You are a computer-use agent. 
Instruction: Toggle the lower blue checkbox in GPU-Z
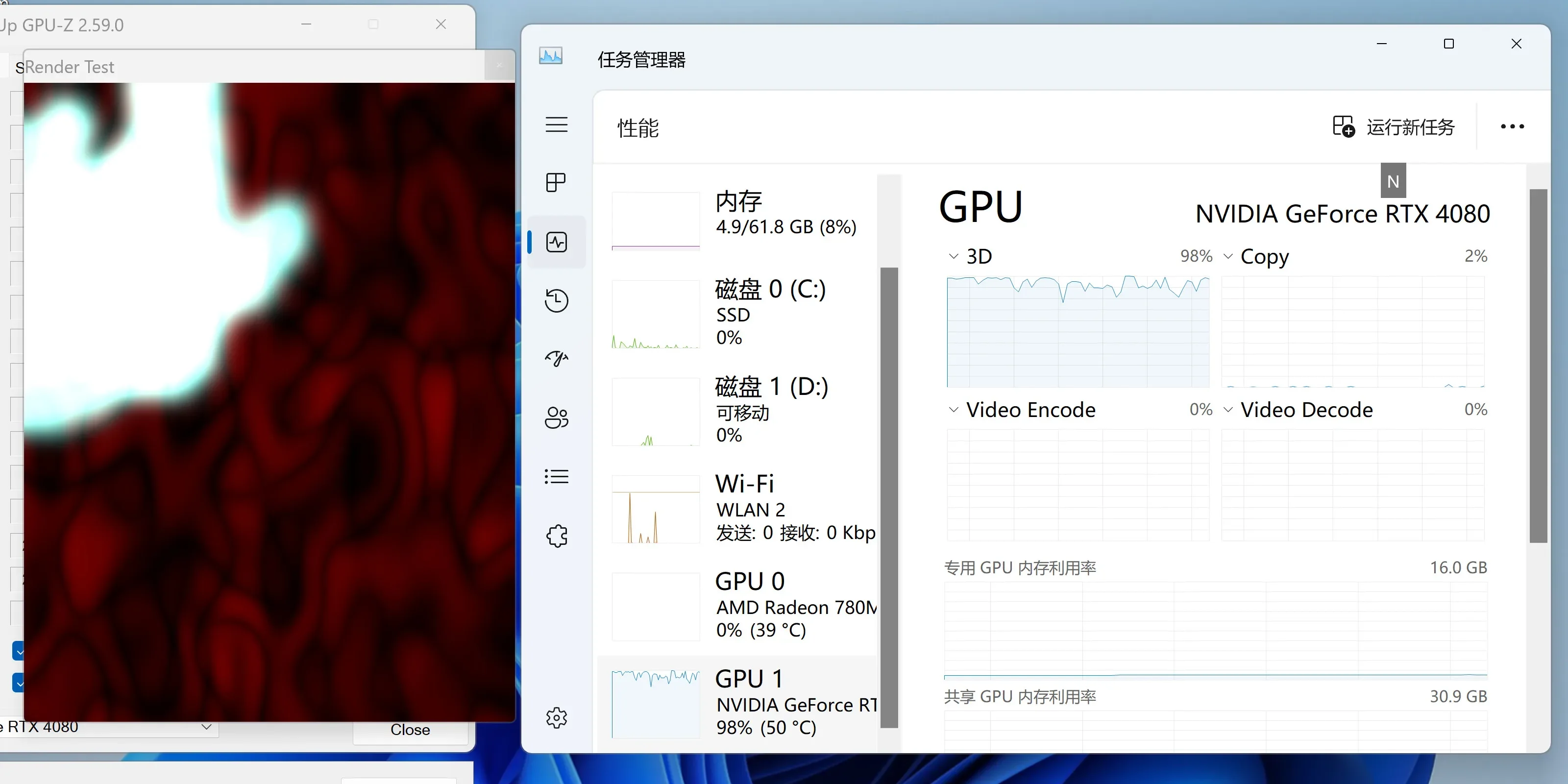[18, 683]
